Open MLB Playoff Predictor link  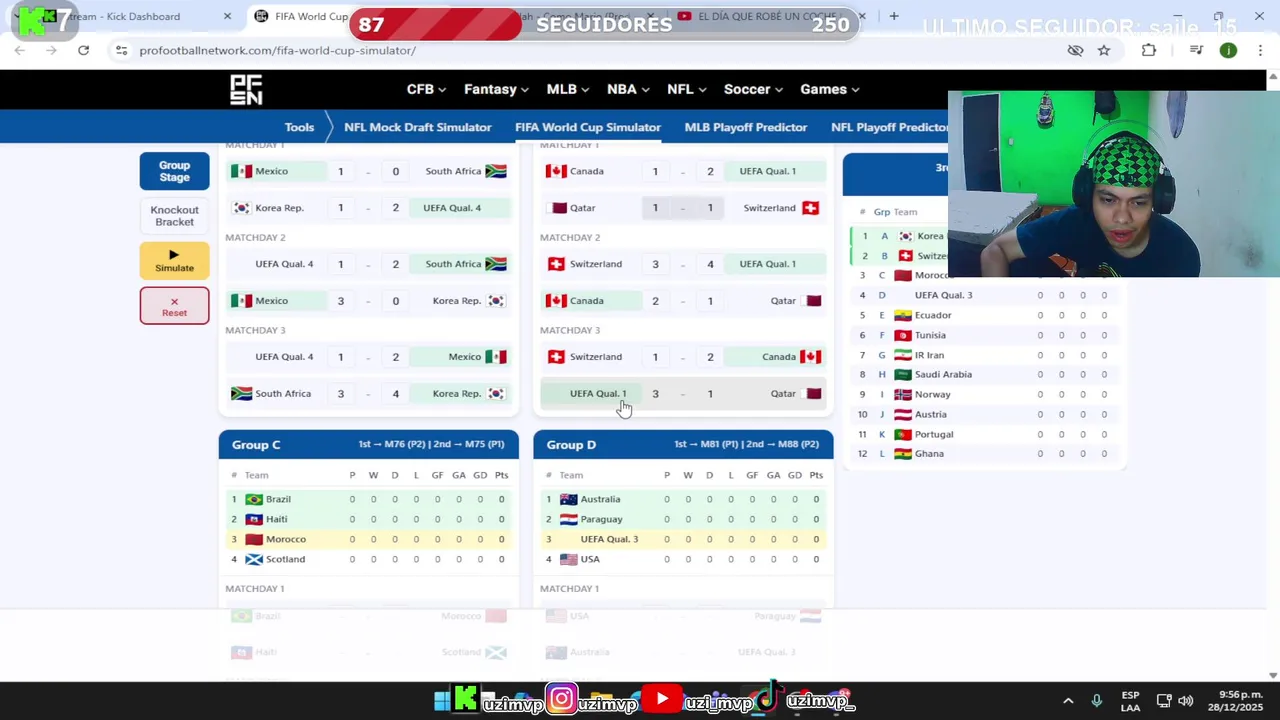pyautogui.click(x=746, y=127)
